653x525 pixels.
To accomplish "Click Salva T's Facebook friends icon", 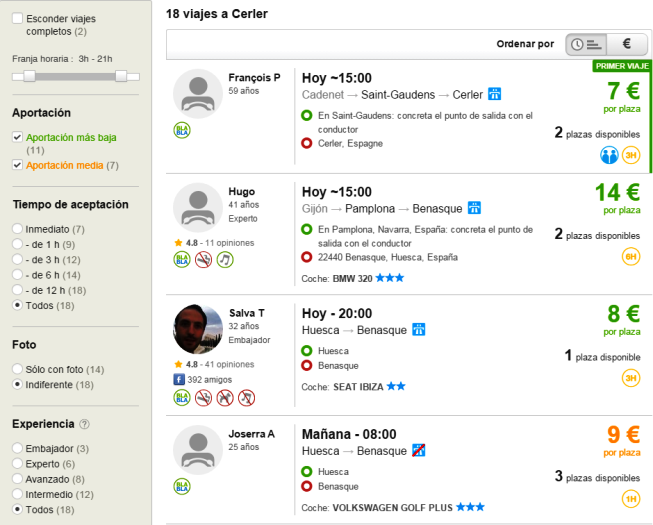I will [x=181, y=380].
